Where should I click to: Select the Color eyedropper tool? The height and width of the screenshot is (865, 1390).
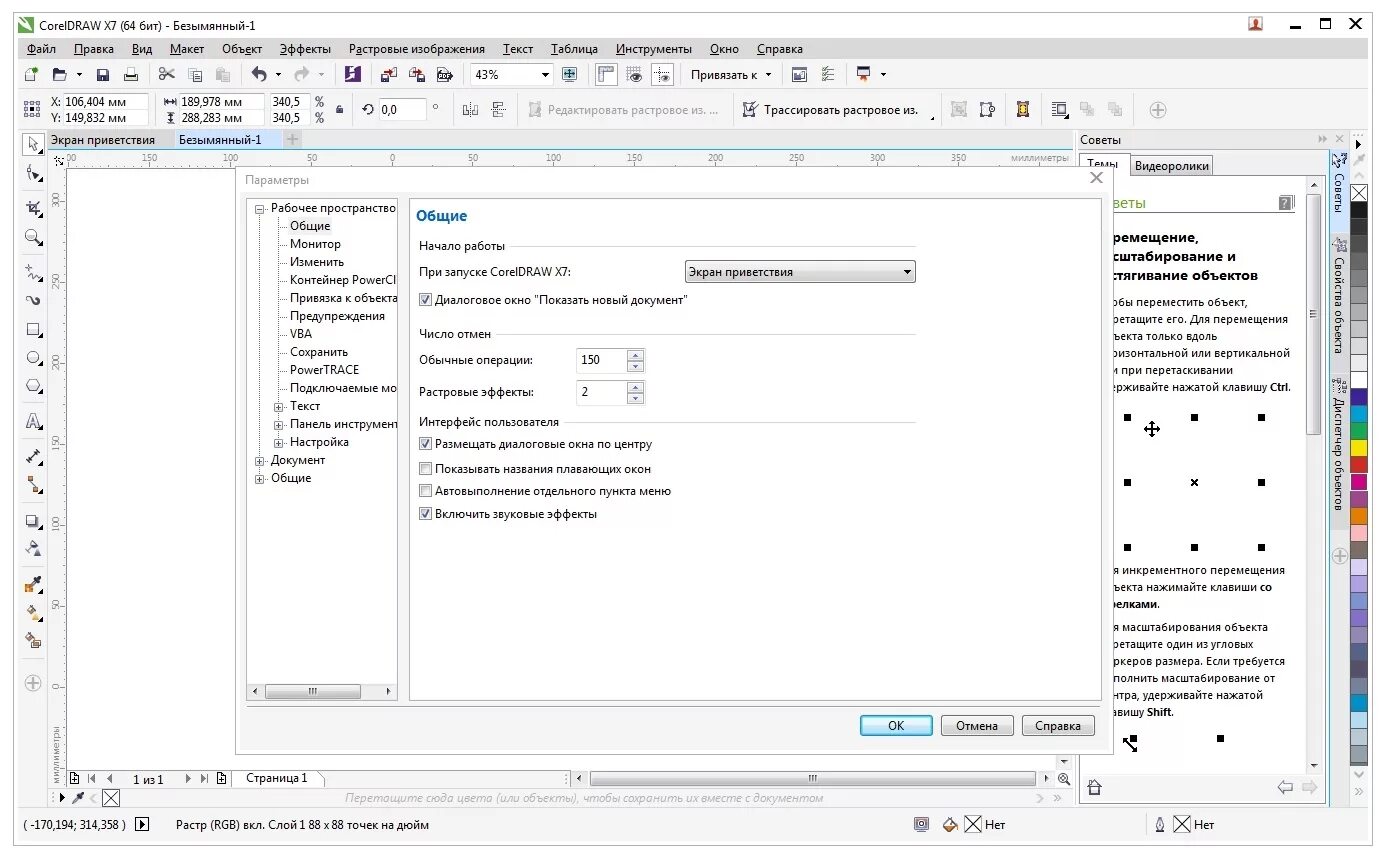(x=33, y=584)
